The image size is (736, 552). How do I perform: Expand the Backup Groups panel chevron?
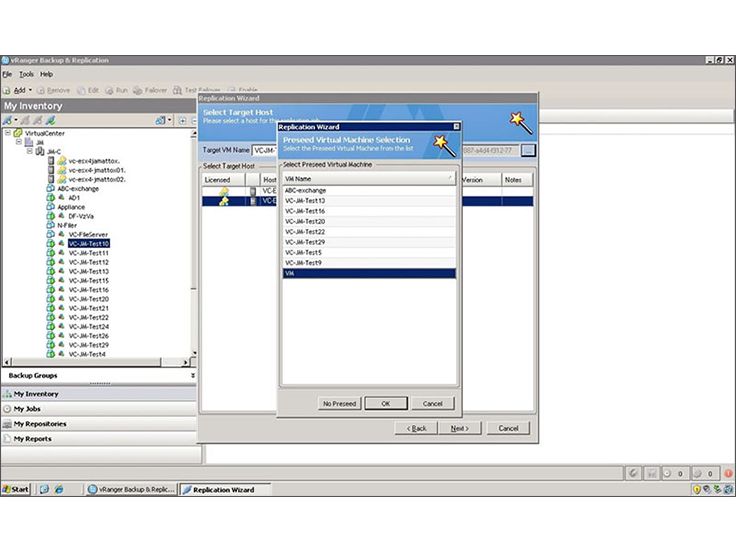(x=192, y=376)
